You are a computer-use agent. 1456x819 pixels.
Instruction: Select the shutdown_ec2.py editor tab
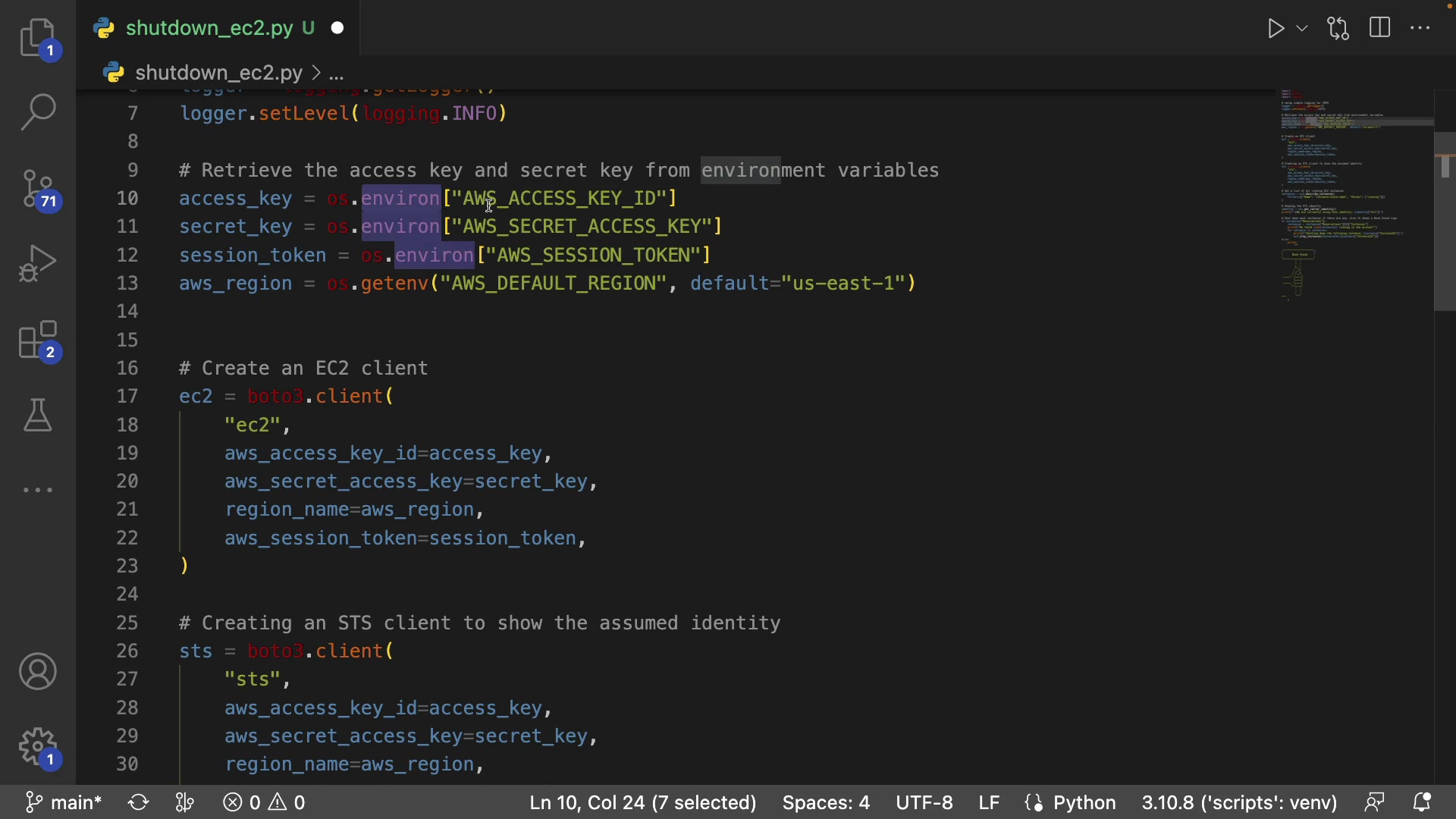coord(209,29)
